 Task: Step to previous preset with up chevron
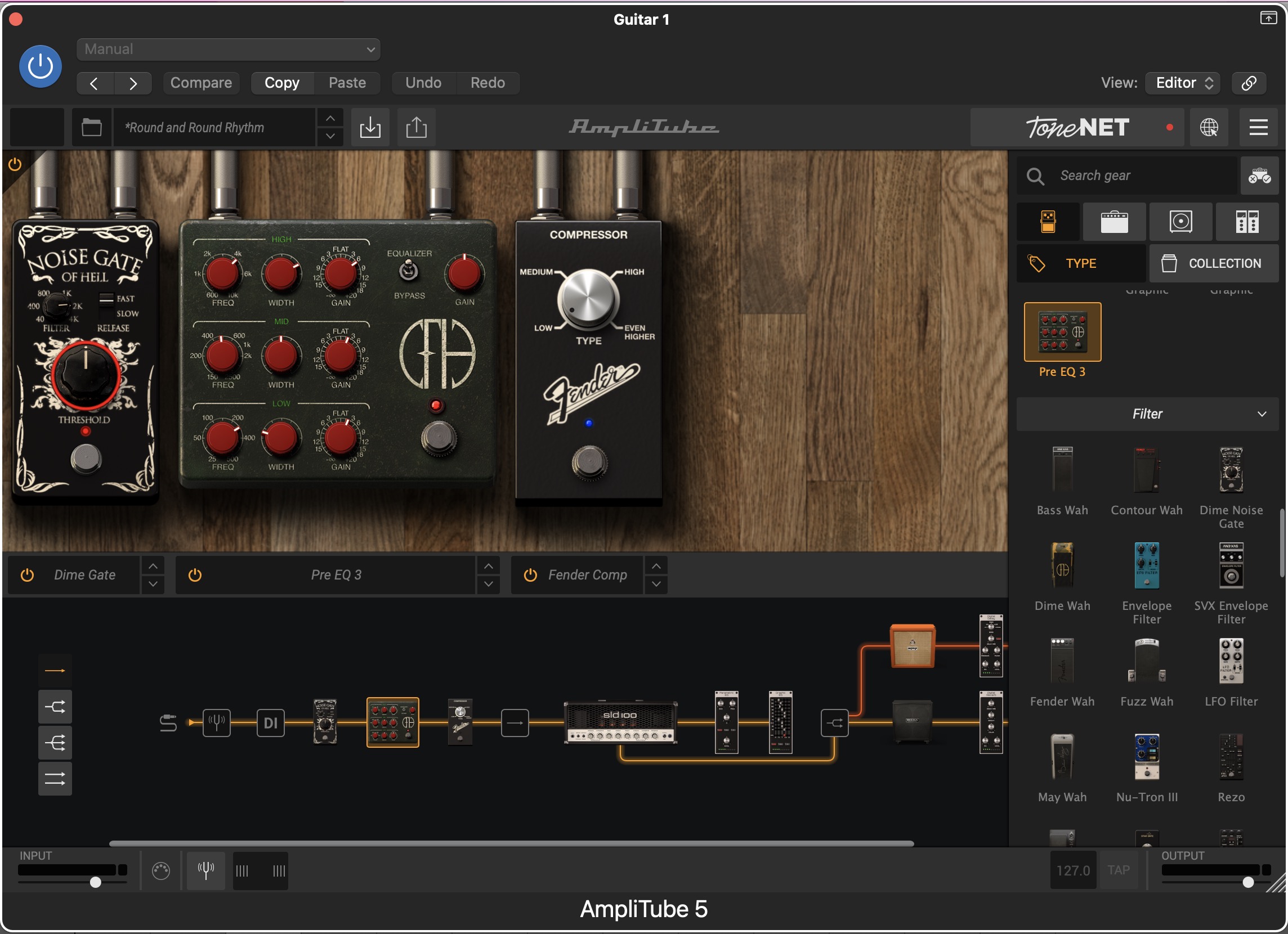coord(330,118)
